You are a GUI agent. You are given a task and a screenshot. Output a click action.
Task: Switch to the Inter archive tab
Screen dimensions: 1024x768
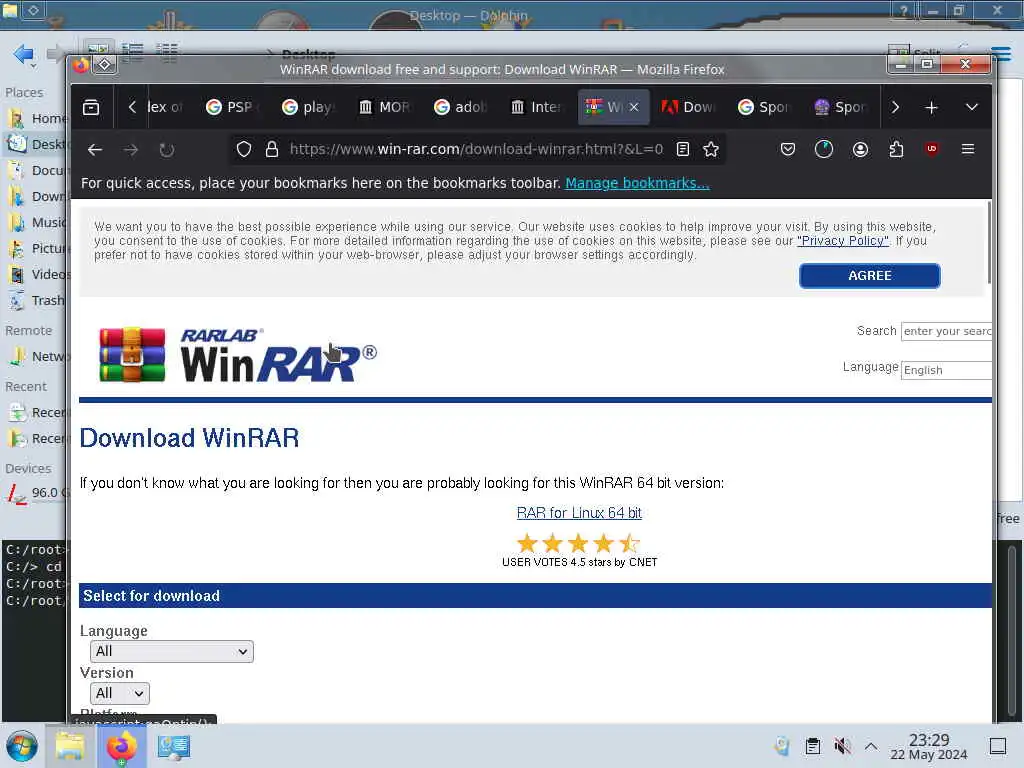pos(537,107)
